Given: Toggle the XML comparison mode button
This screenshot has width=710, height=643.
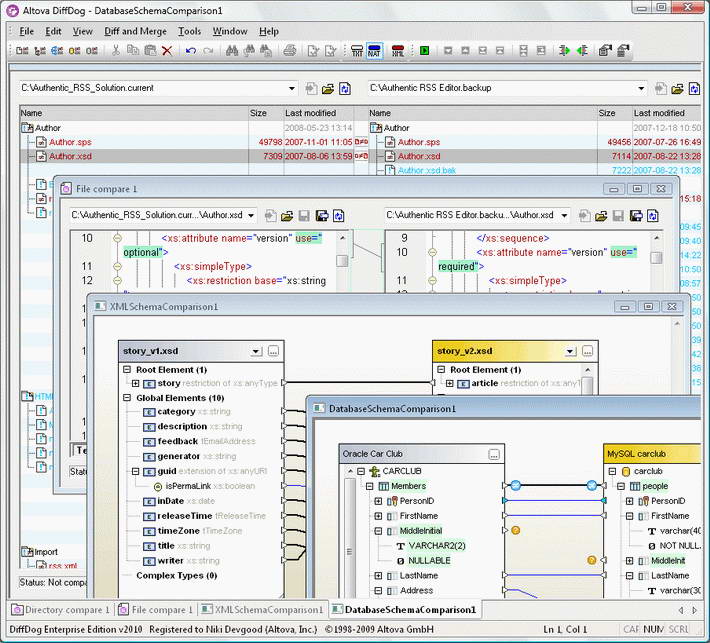Looking at the screenshot, I should click(x=398, y=50).
